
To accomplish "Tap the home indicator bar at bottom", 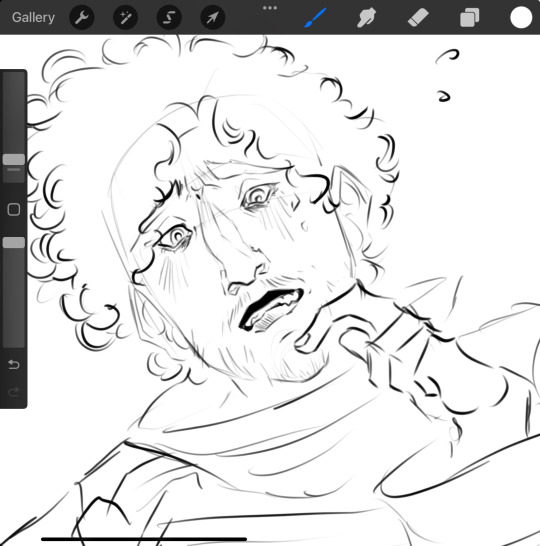I will [144, 539].
